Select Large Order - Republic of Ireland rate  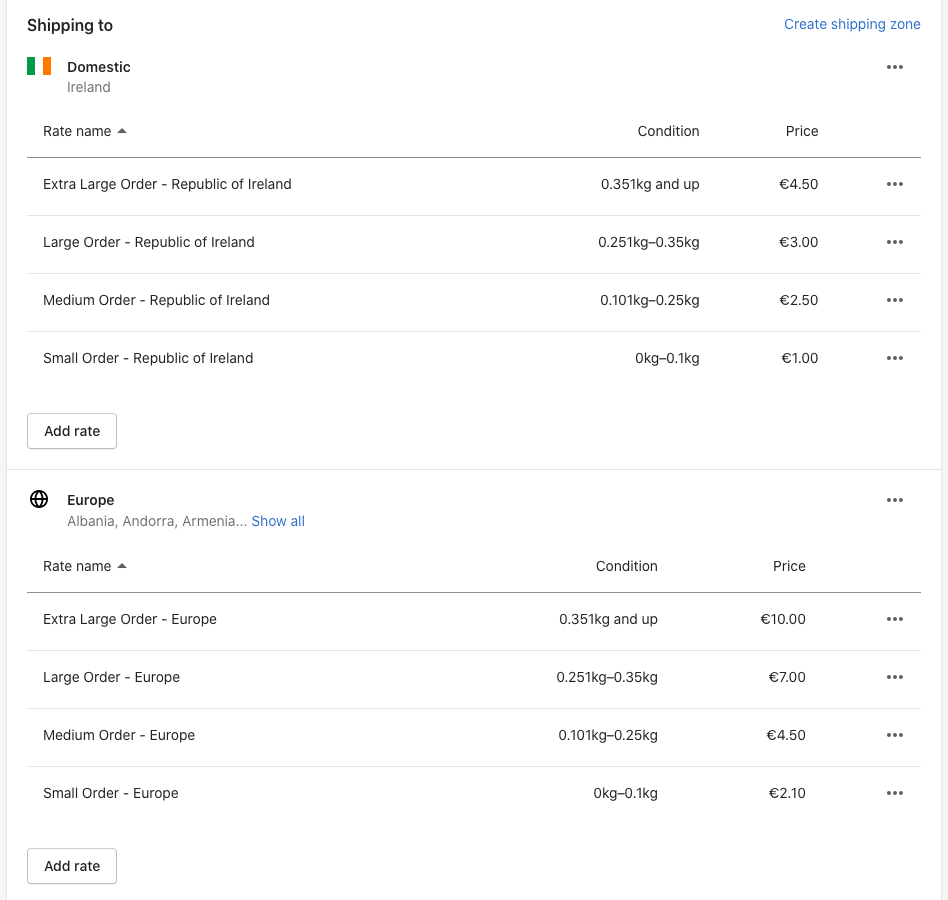pos(149,242)
